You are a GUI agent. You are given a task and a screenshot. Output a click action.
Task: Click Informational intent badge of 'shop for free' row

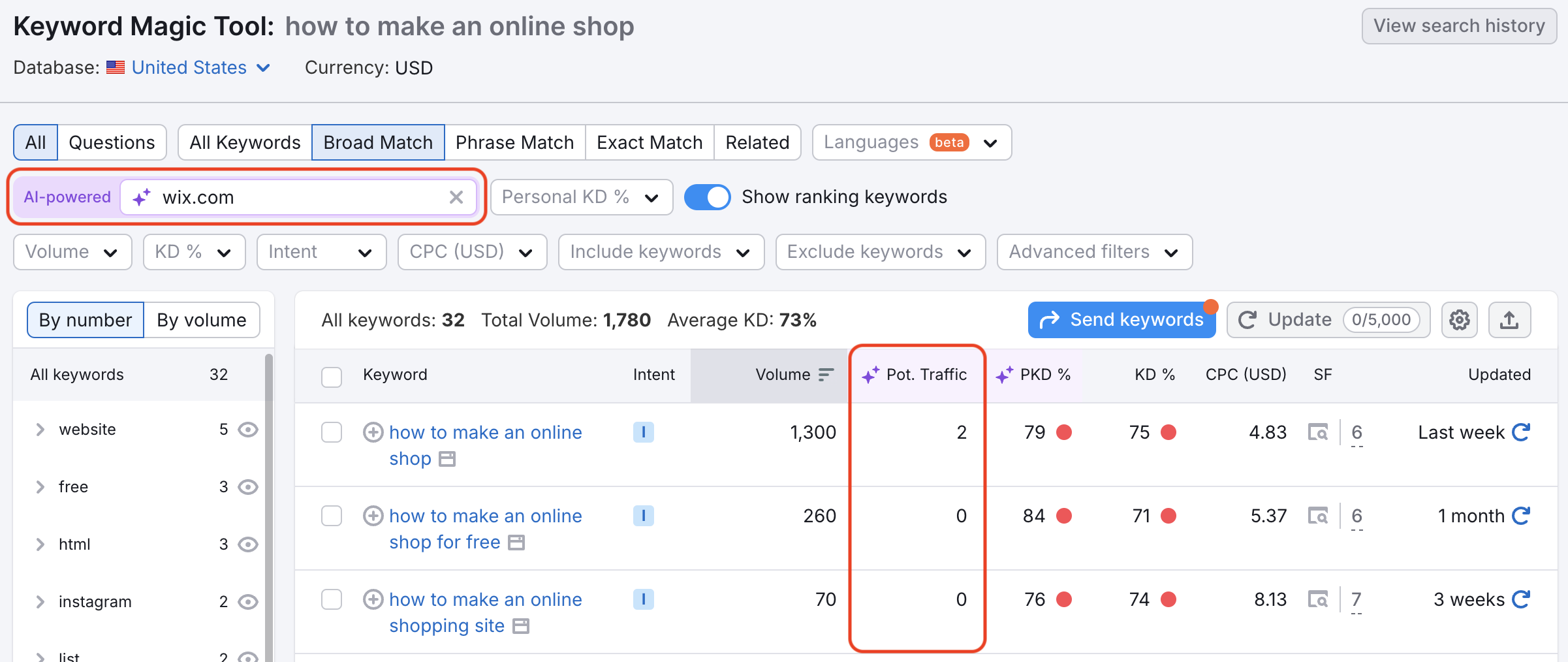644,516
